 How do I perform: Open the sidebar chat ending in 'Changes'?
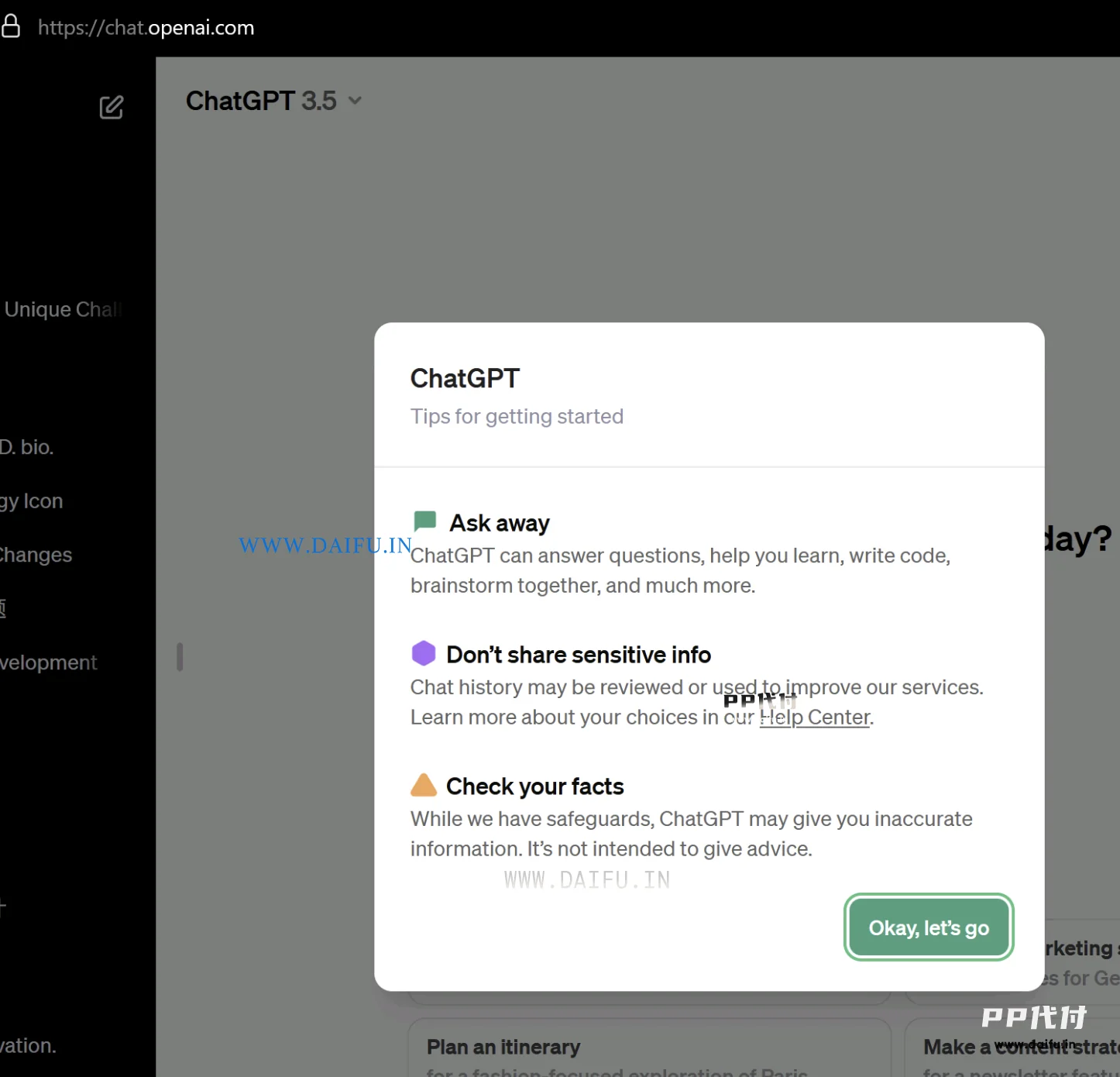(x=36, y=555)
